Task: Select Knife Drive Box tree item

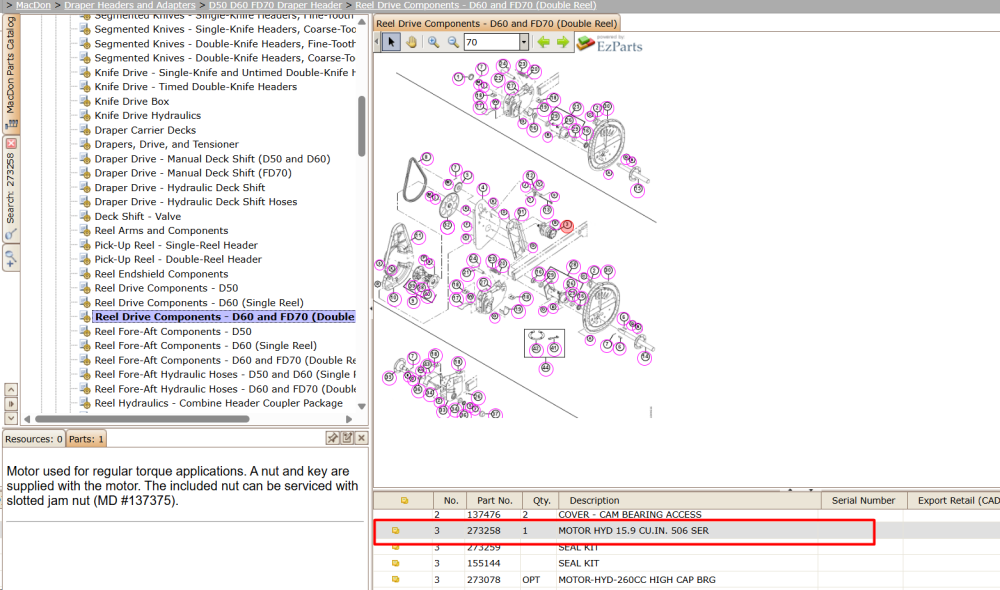Action: pyautogui.click(x=131, y=101)
